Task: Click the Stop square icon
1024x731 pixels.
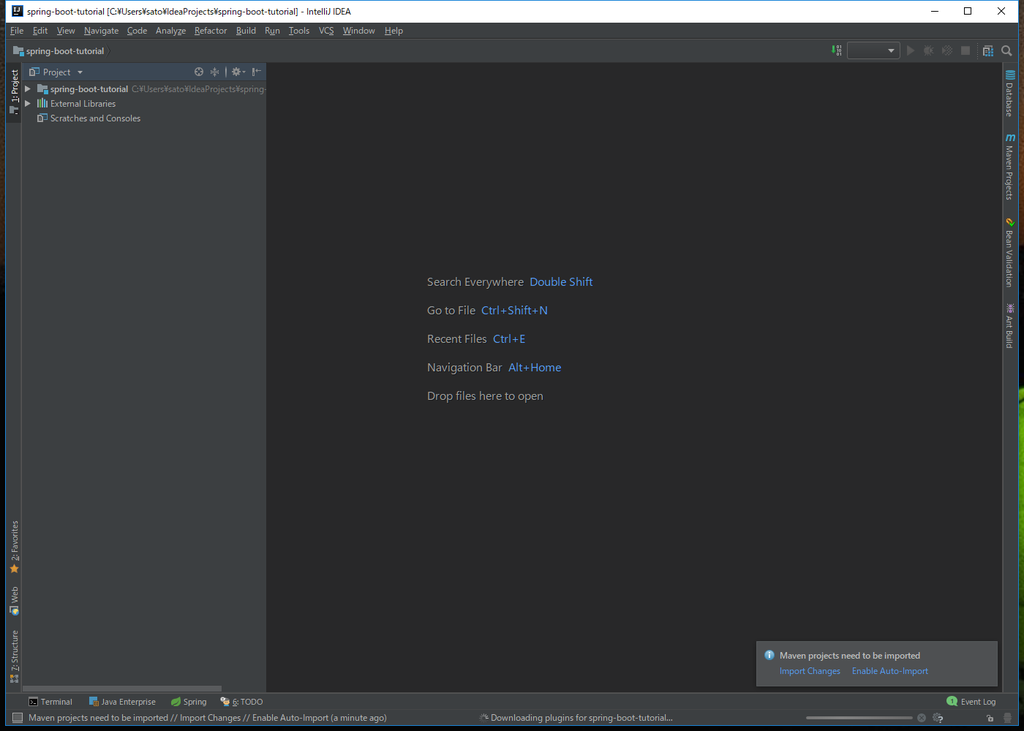Action: coord(965,50)
